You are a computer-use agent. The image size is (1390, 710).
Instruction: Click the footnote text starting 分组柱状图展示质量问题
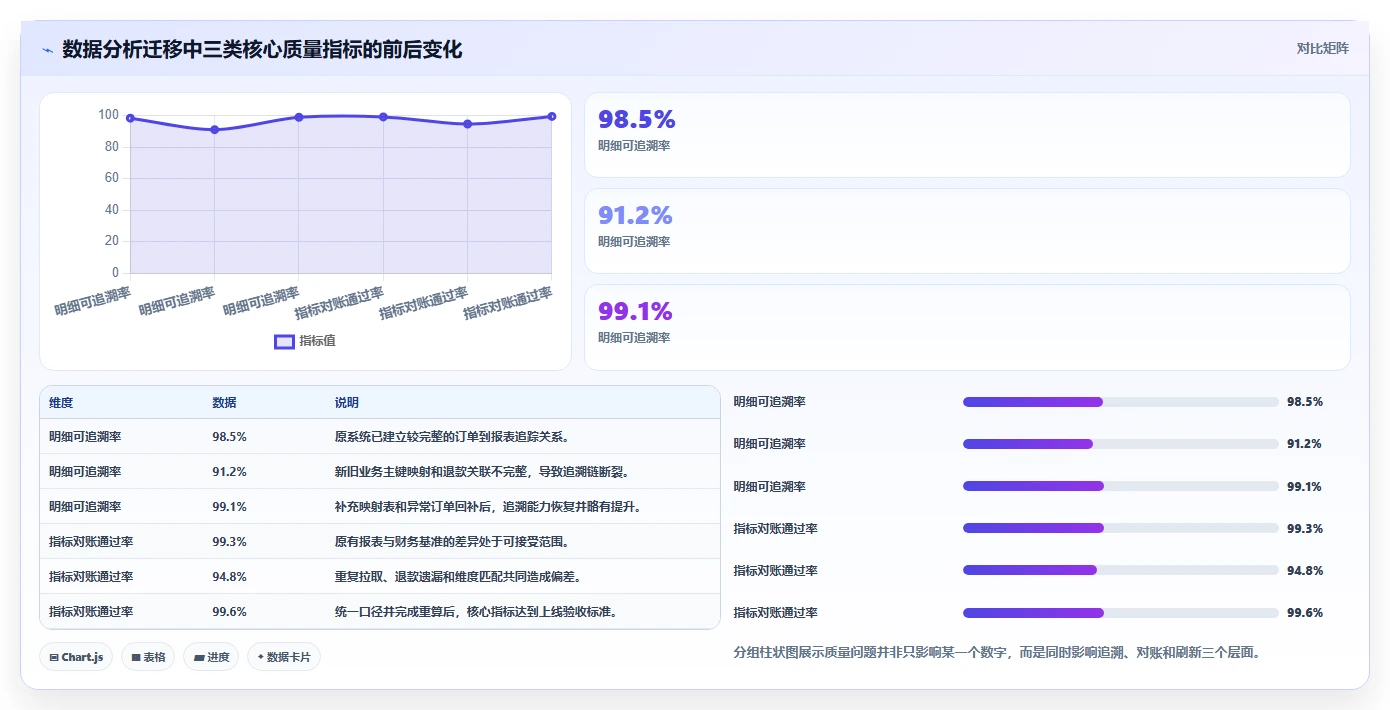pyautogui.click(x=997, y=653)
